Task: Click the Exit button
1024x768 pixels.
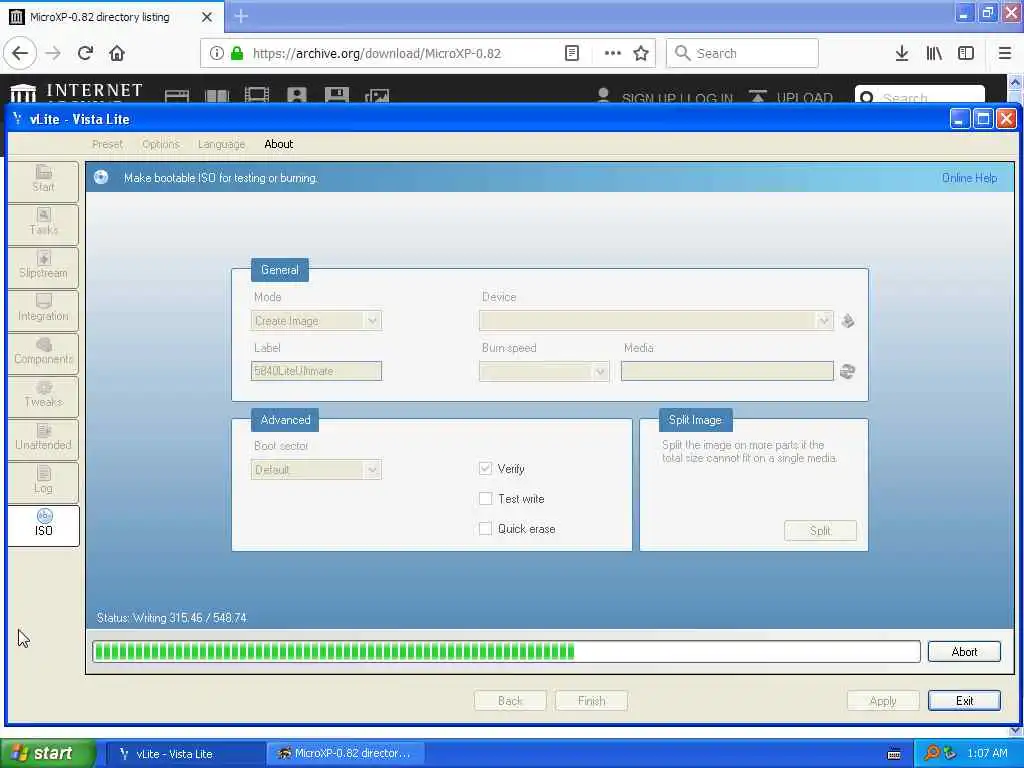Action: 964,701
